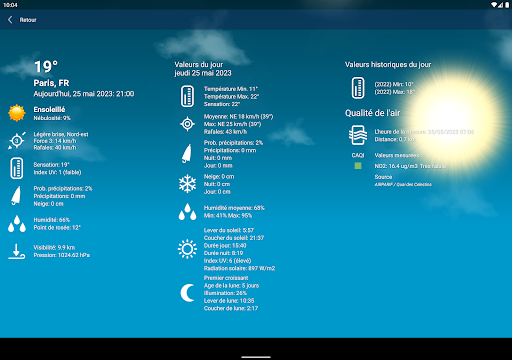Tap the back arrow icon

coord(10,20)
